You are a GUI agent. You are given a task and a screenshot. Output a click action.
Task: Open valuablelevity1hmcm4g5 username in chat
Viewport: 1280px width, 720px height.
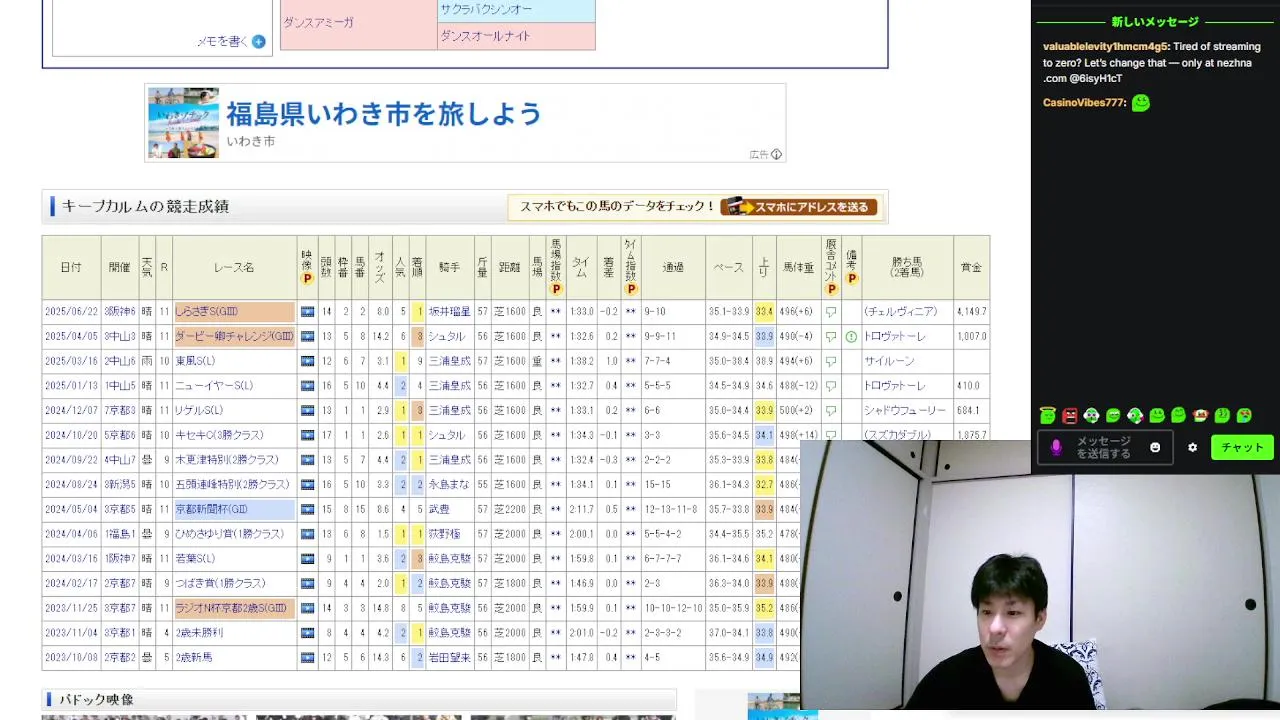[1105, 46]
